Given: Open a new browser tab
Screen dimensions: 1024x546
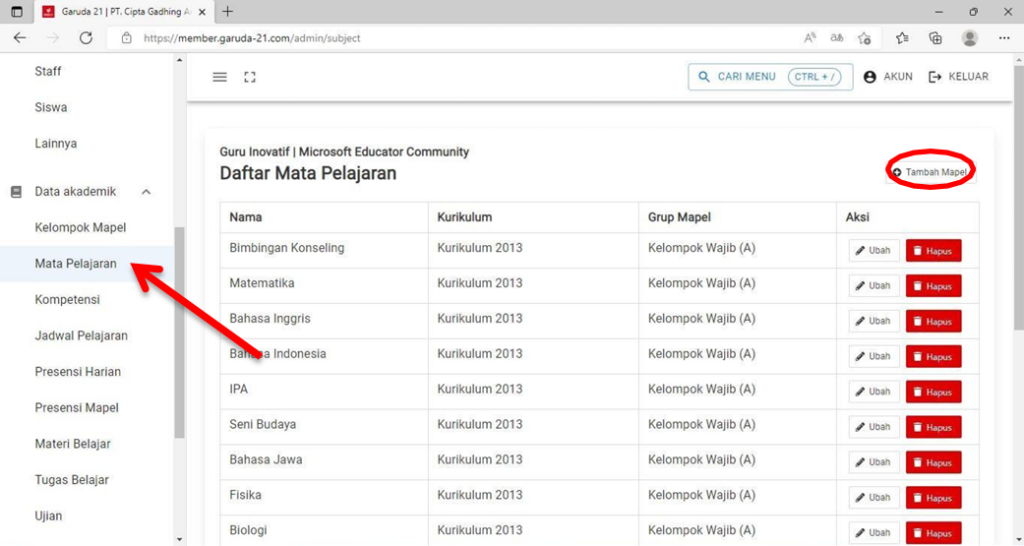Looking at the screenshot, I should (227, 11).
